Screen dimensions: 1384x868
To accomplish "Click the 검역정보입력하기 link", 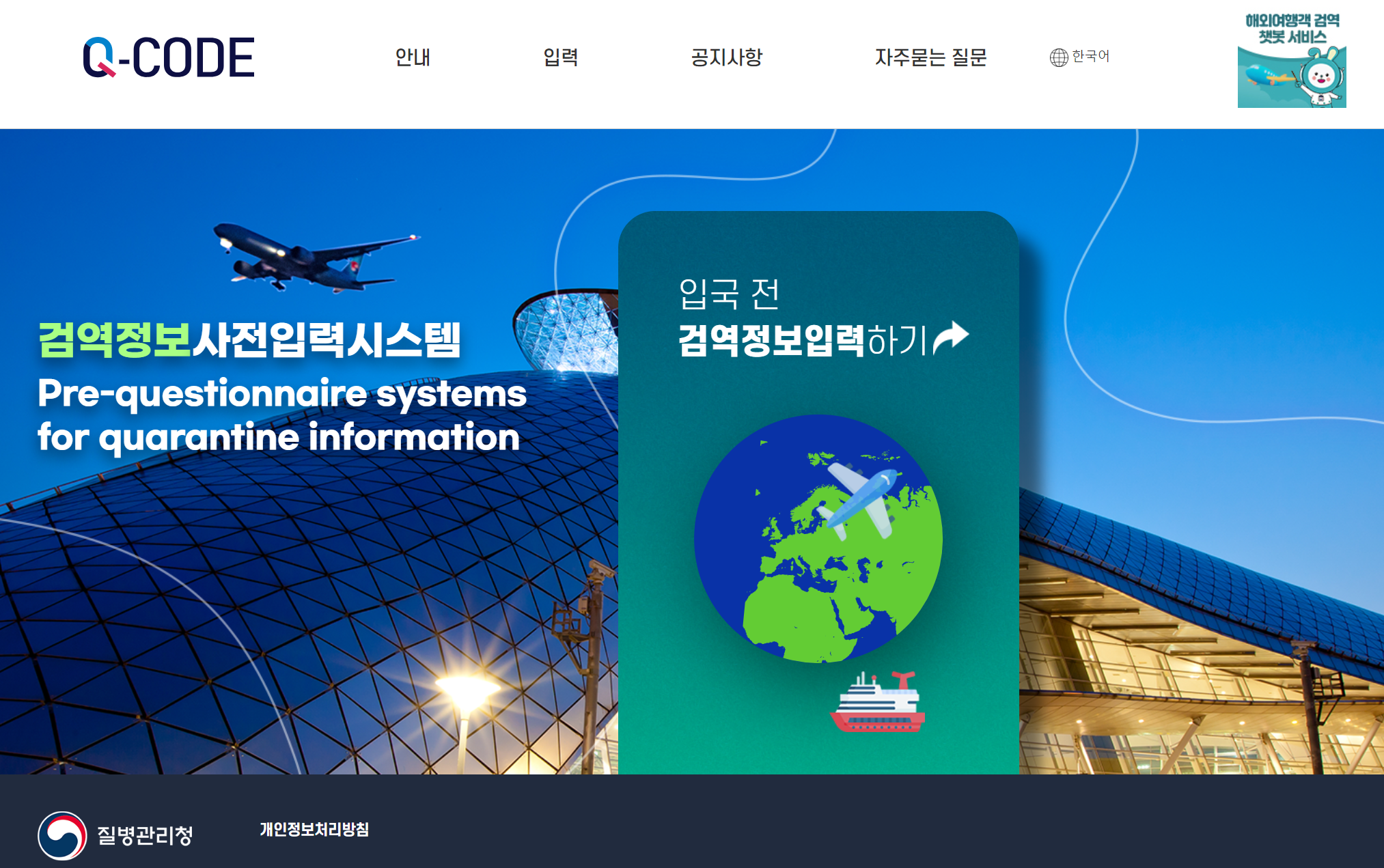I will (802, 340).
